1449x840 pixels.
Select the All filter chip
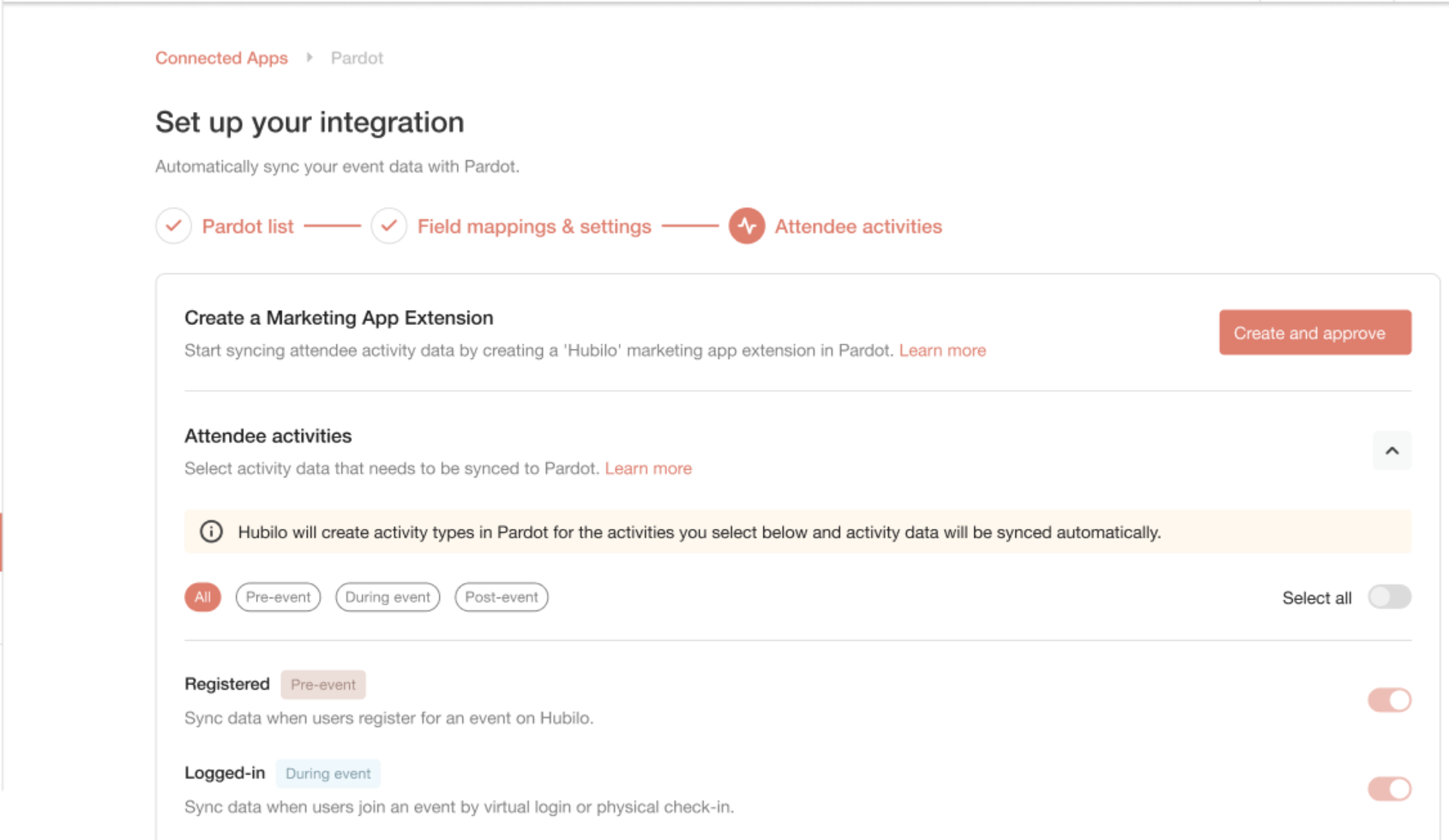(202, 597)
